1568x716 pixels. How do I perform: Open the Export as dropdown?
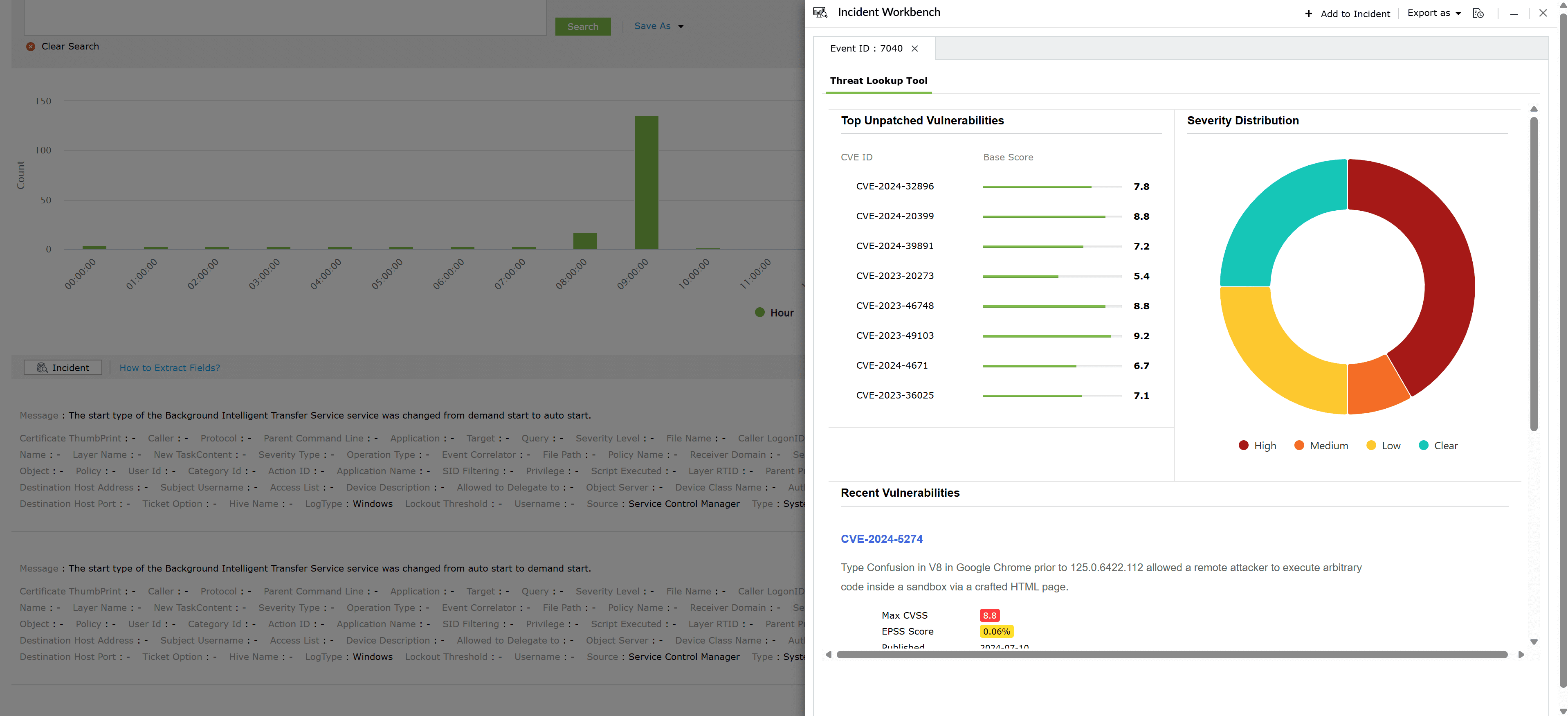(1433, 12)
